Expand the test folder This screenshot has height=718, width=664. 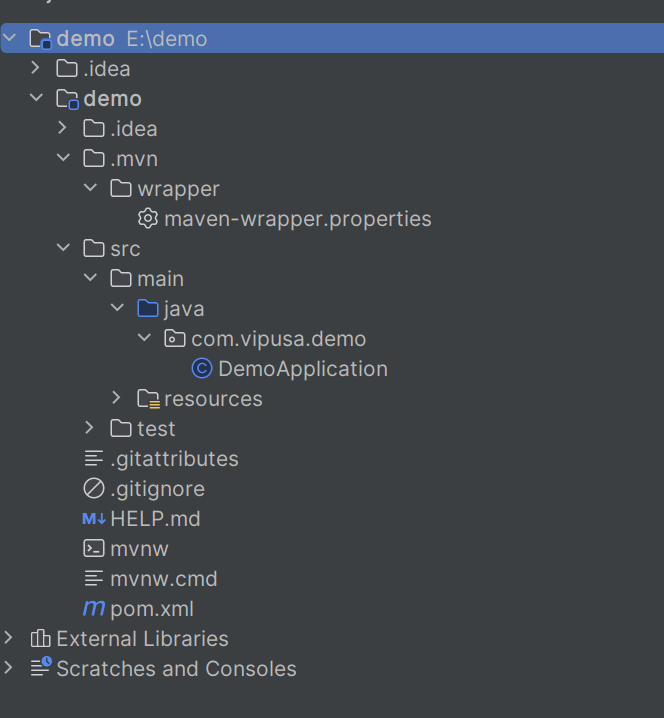click(89, 428)
